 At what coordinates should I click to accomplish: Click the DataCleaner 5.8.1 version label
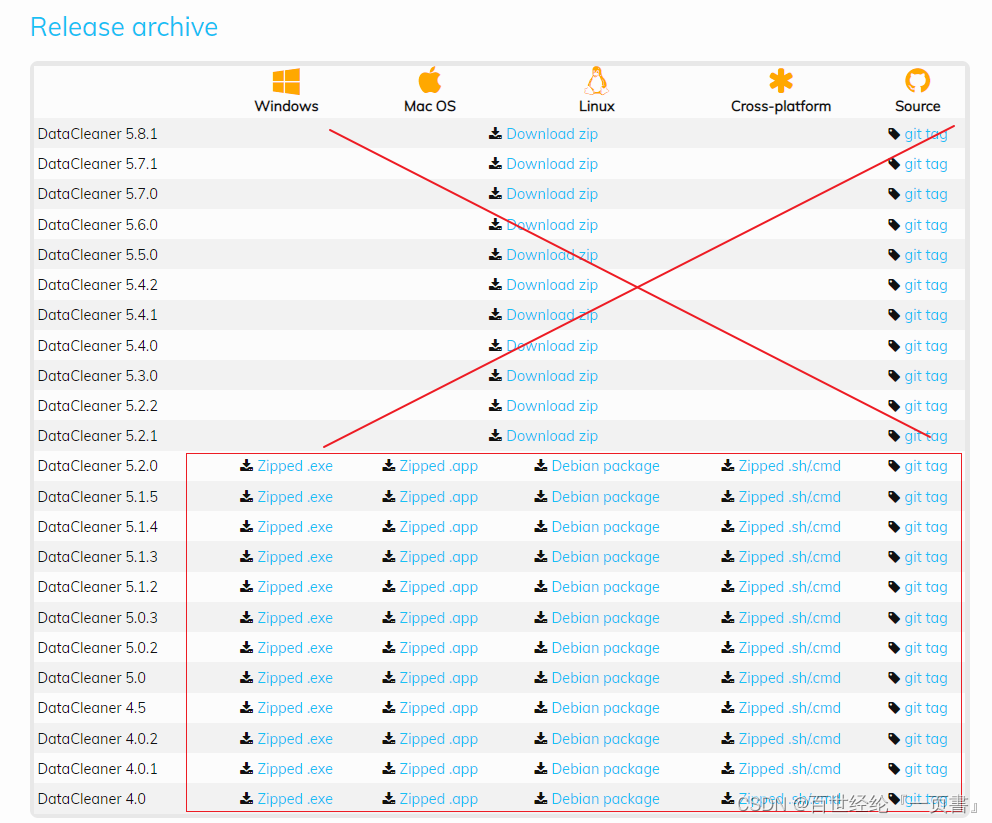97,134
